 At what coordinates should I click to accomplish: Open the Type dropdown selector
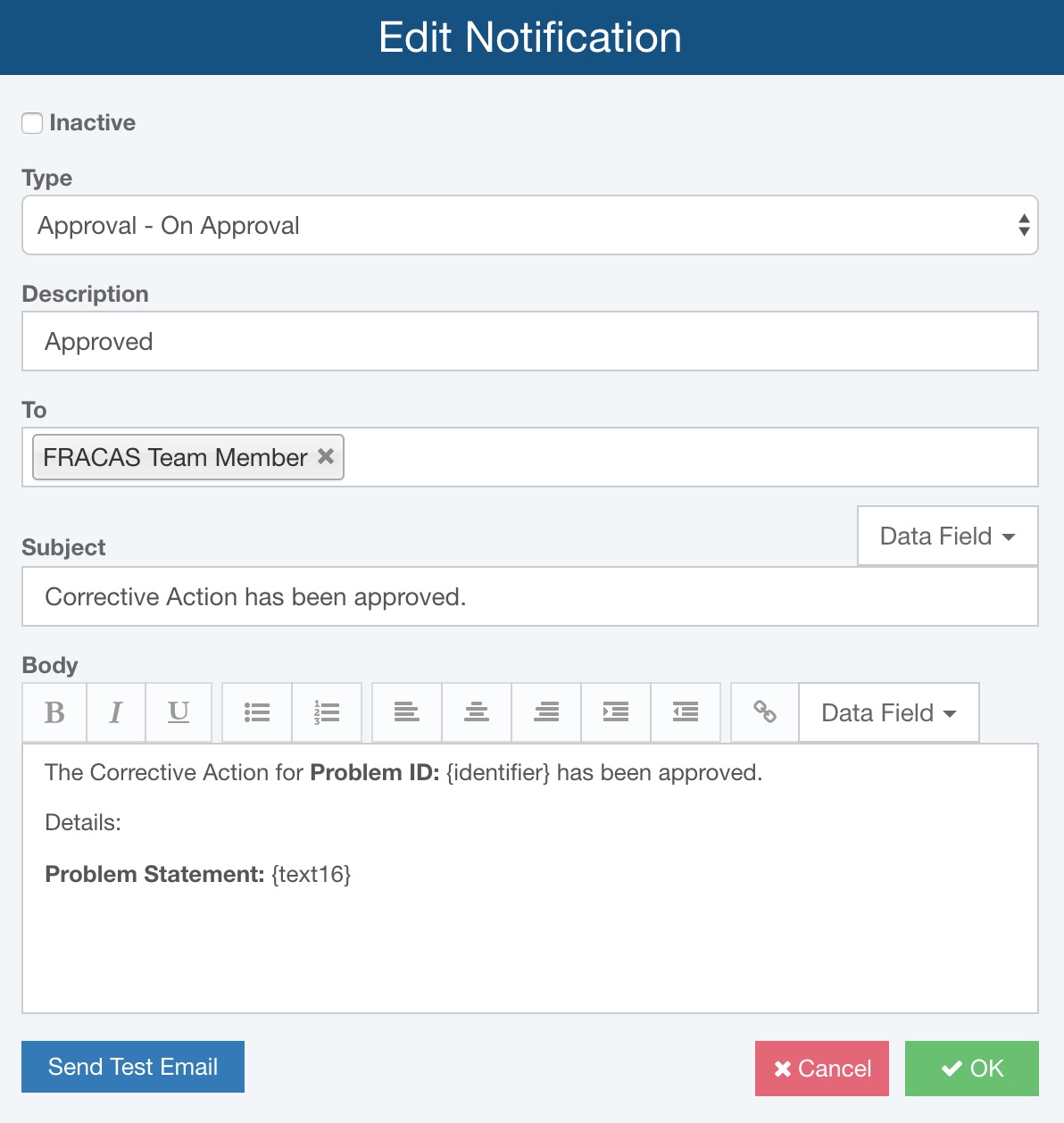[529, 225]
